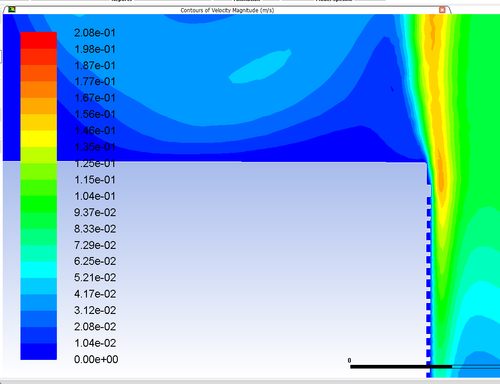Click legend value 1.25e-01
This screenshot has height=384, width=500.
coord(95,164)
